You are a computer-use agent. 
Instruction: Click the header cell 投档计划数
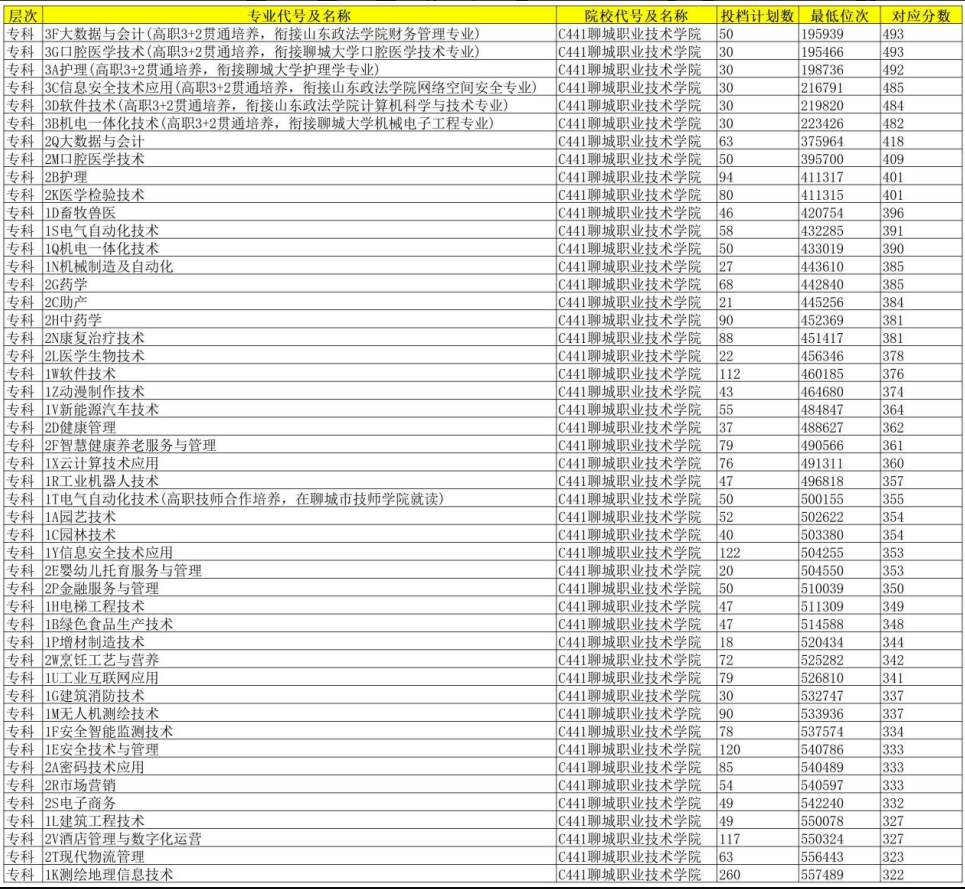(x=758, y=16)
